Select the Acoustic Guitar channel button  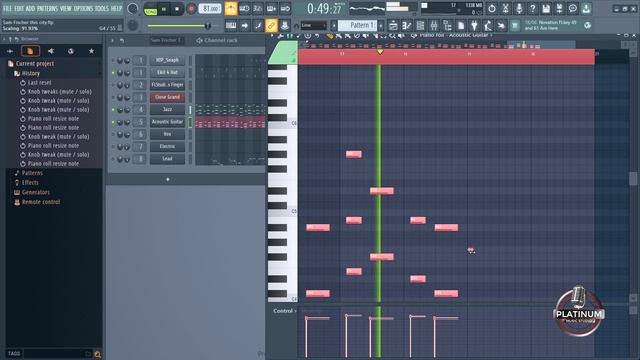click(x=167, y=122)
